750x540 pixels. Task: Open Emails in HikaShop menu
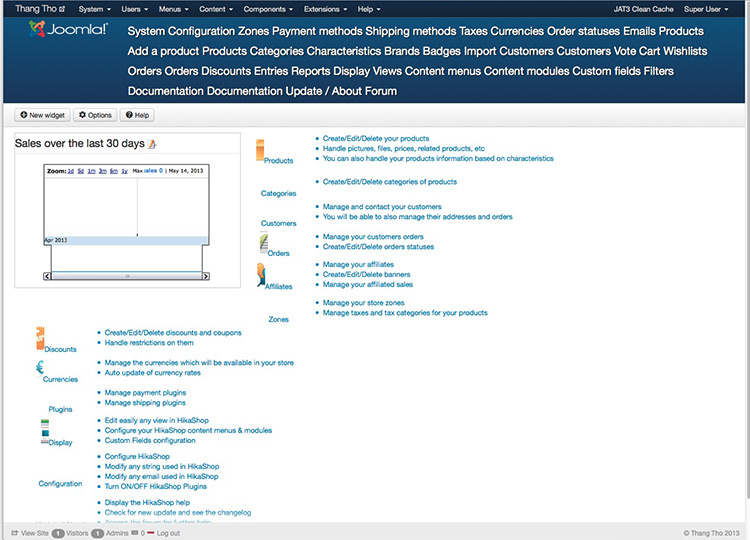[640, 31]
